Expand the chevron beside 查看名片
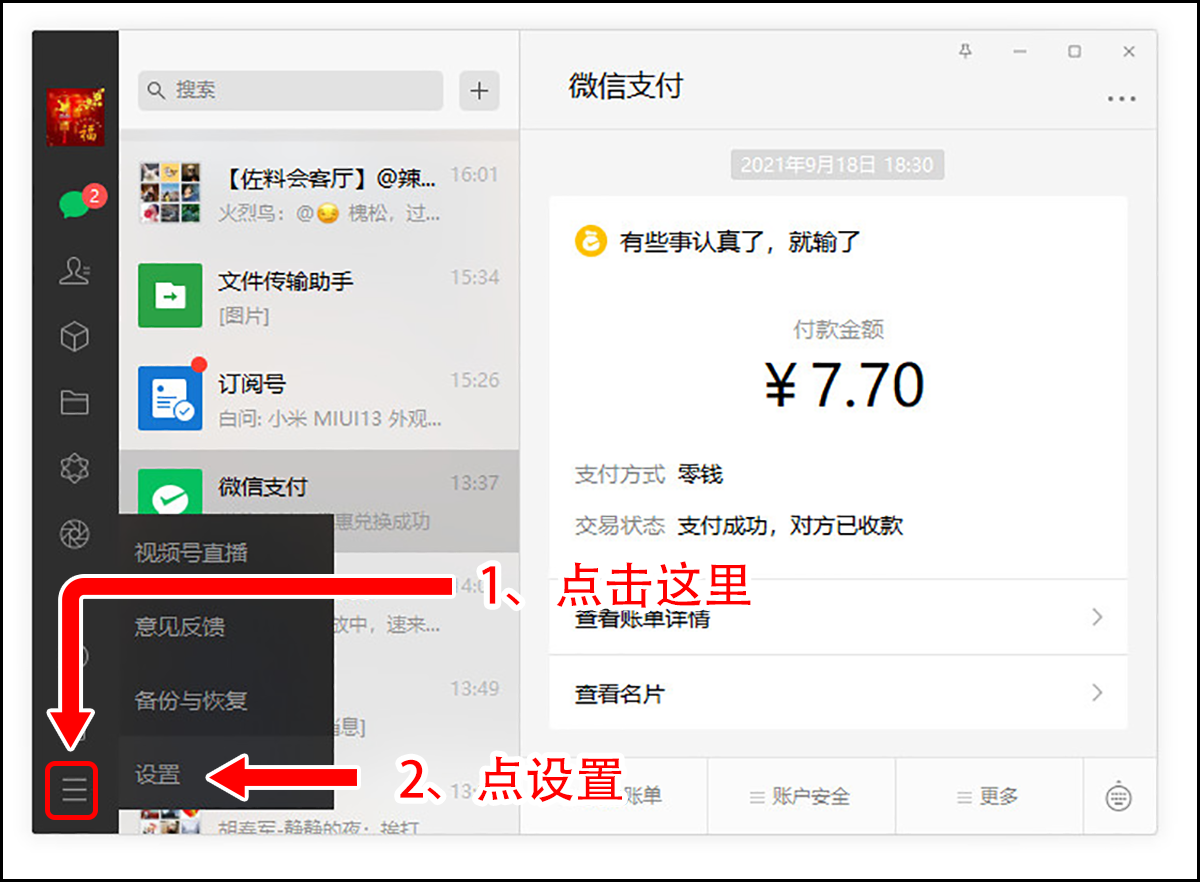1200x882 pixels. (x=1097, y=692)
